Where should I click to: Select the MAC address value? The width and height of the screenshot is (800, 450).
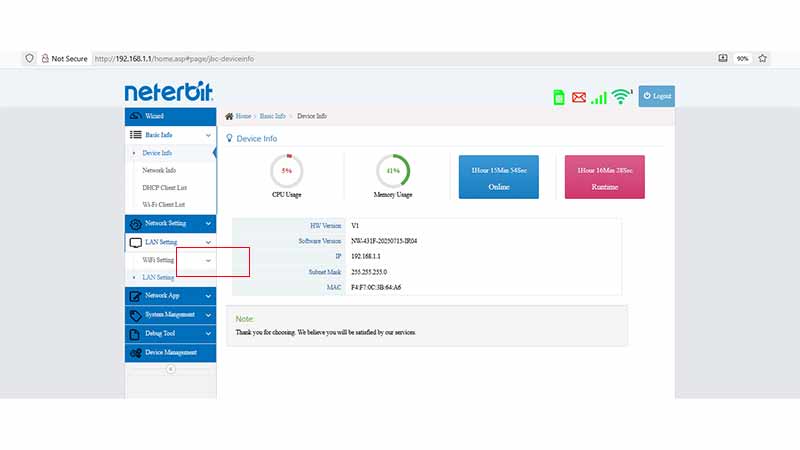coord(376,288)
